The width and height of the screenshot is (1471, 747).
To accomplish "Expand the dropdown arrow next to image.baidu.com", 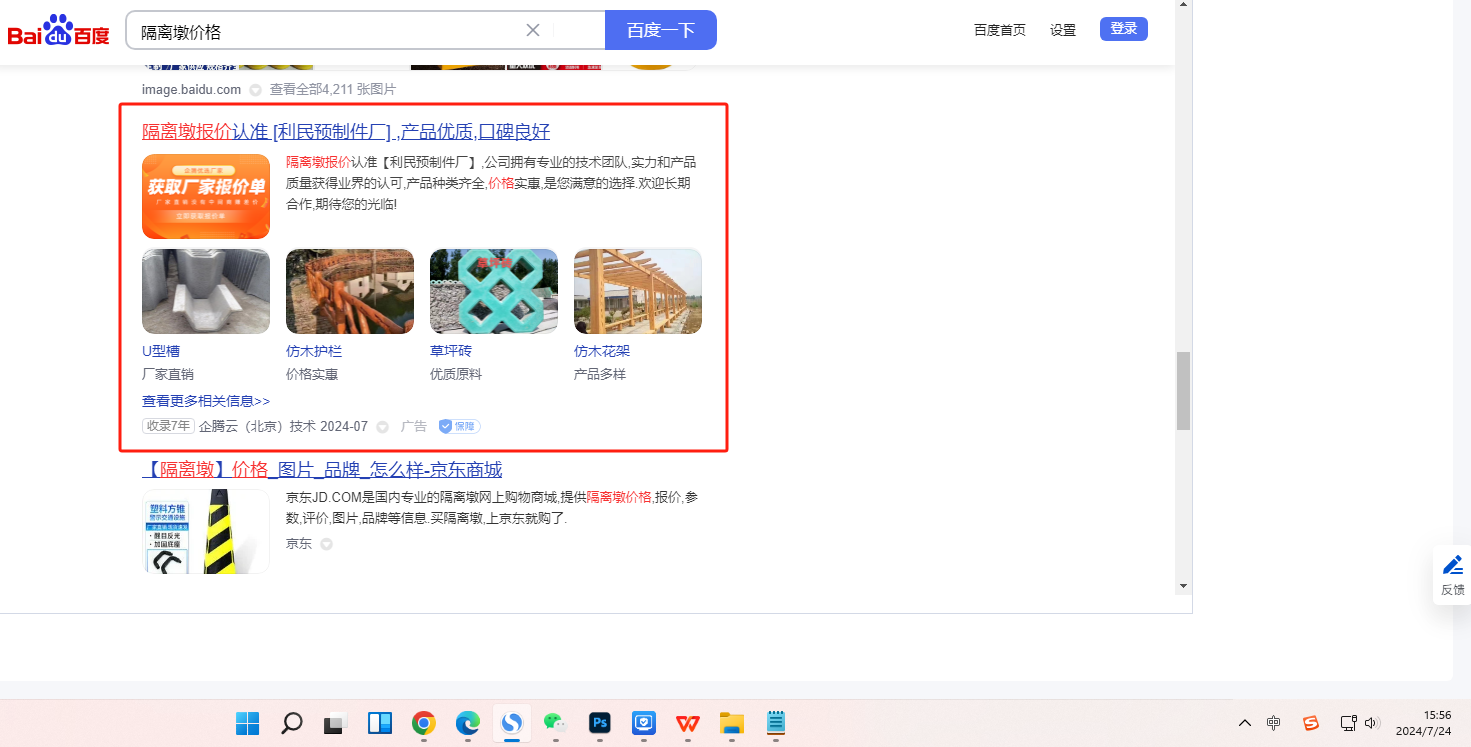I will 255,90.
